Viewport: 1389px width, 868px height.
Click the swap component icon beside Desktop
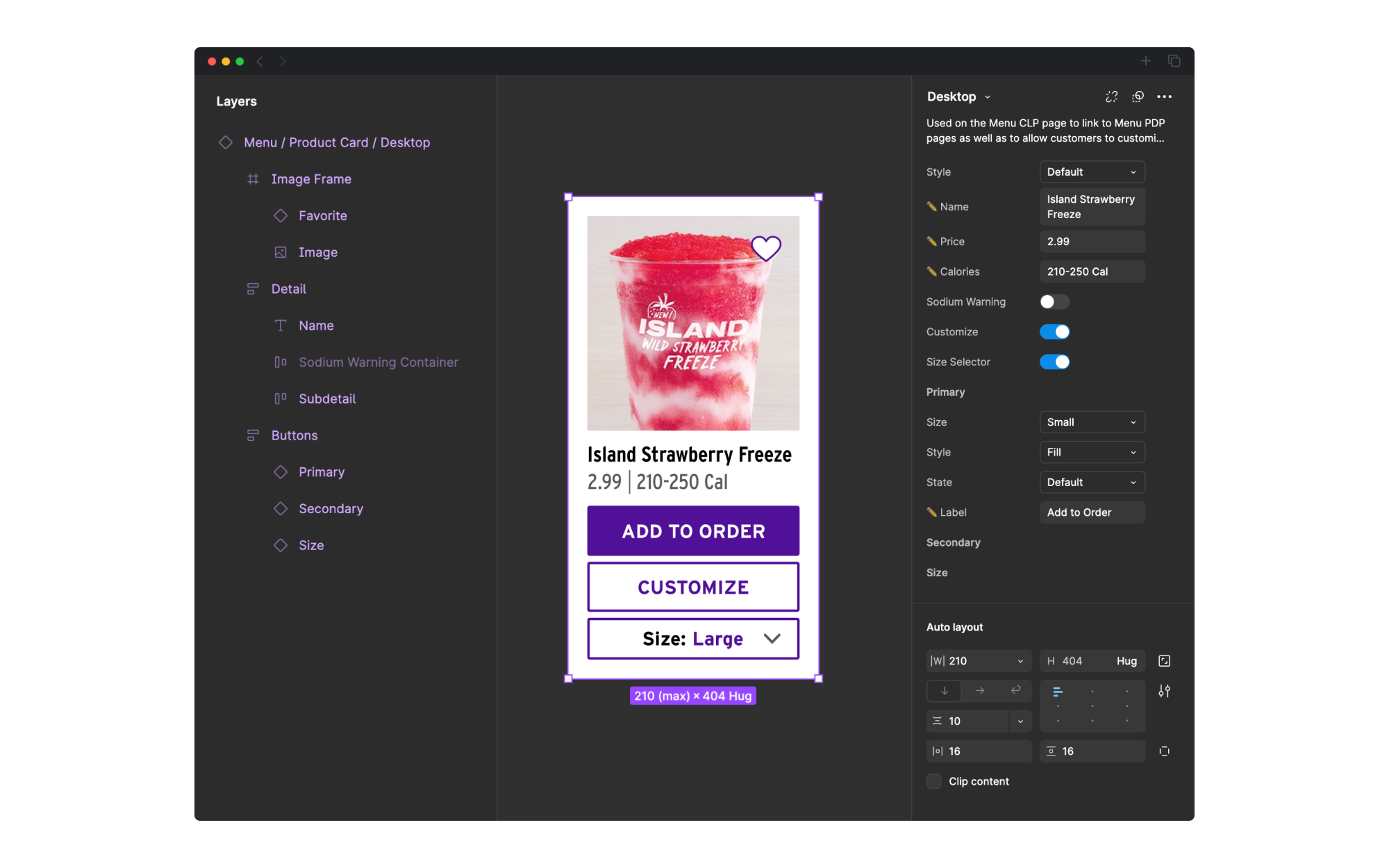(1138, 97)
